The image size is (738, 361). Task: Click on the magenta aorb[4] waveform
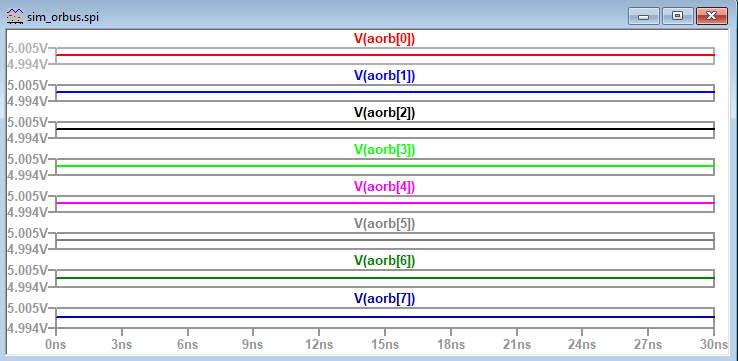(x=385, y=203)
